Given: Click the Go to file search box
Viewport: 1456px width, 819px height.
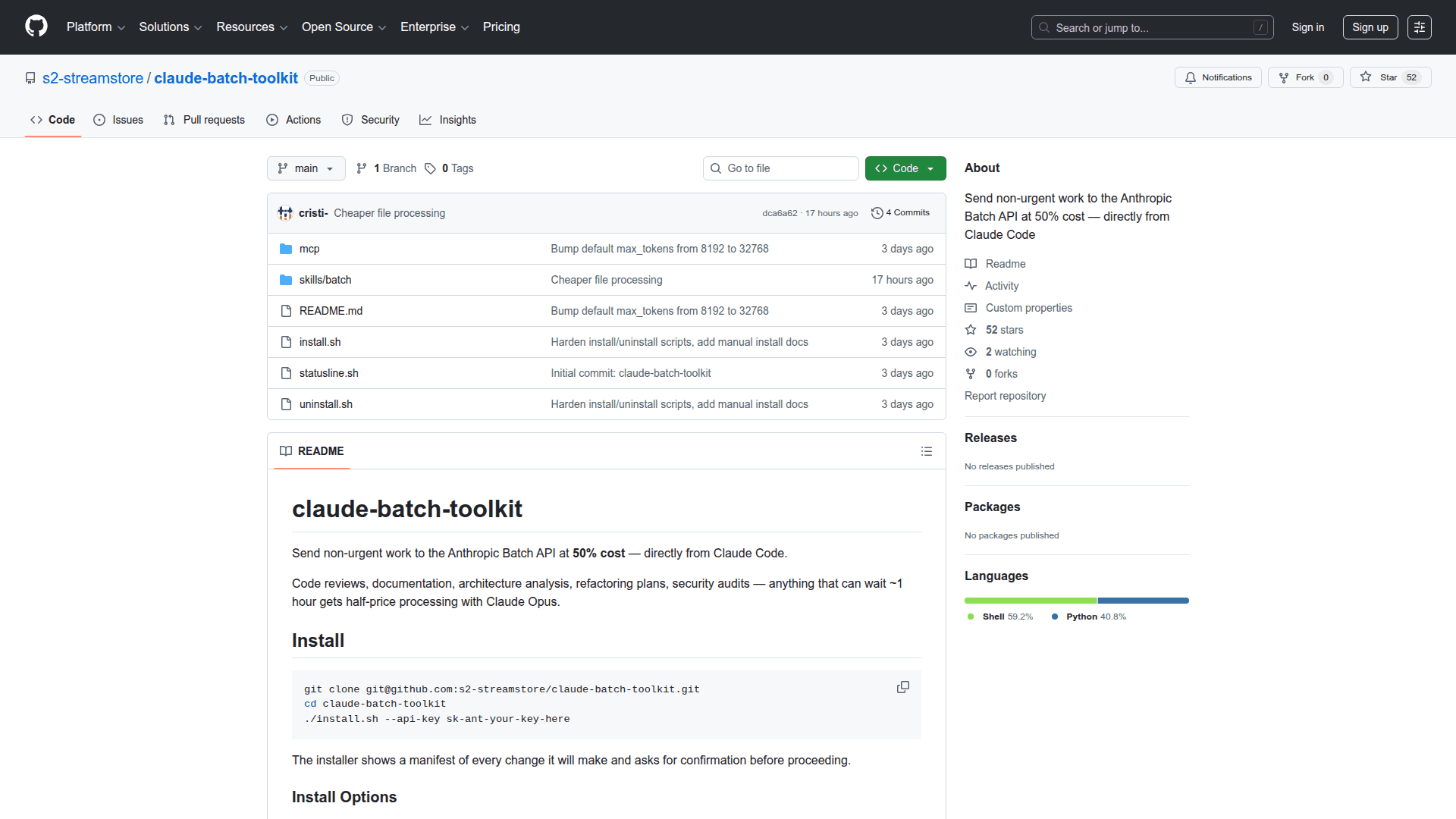Looking at the screenshot, I should coord(780,168).
